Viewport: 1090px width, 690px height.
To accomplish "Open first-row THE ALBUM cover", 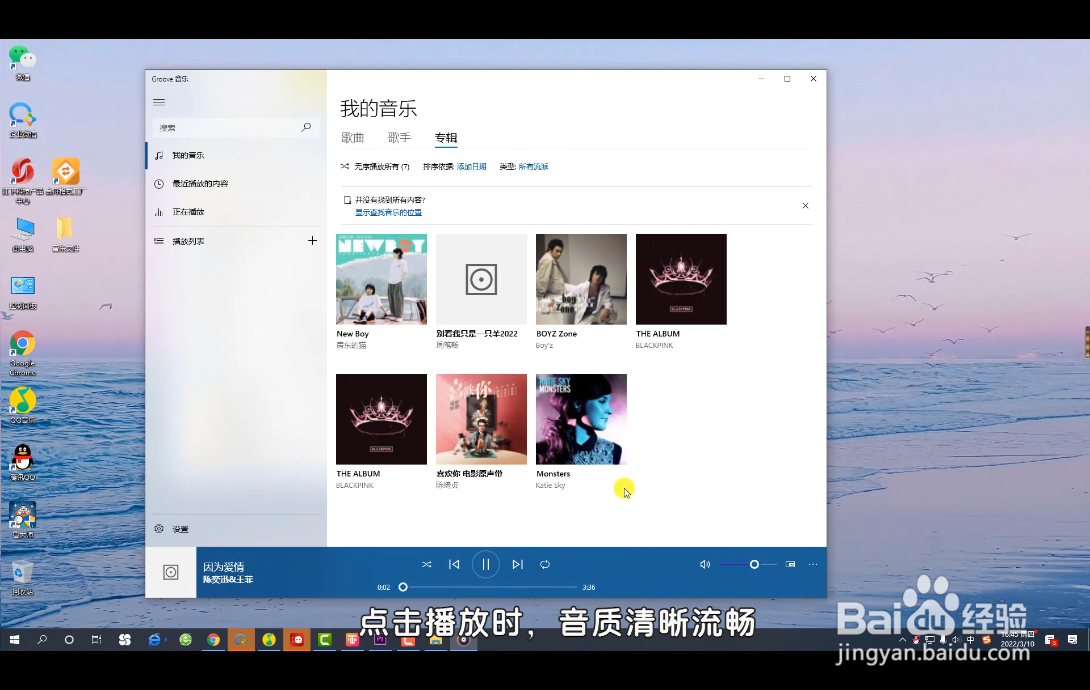I will (681, 279).
